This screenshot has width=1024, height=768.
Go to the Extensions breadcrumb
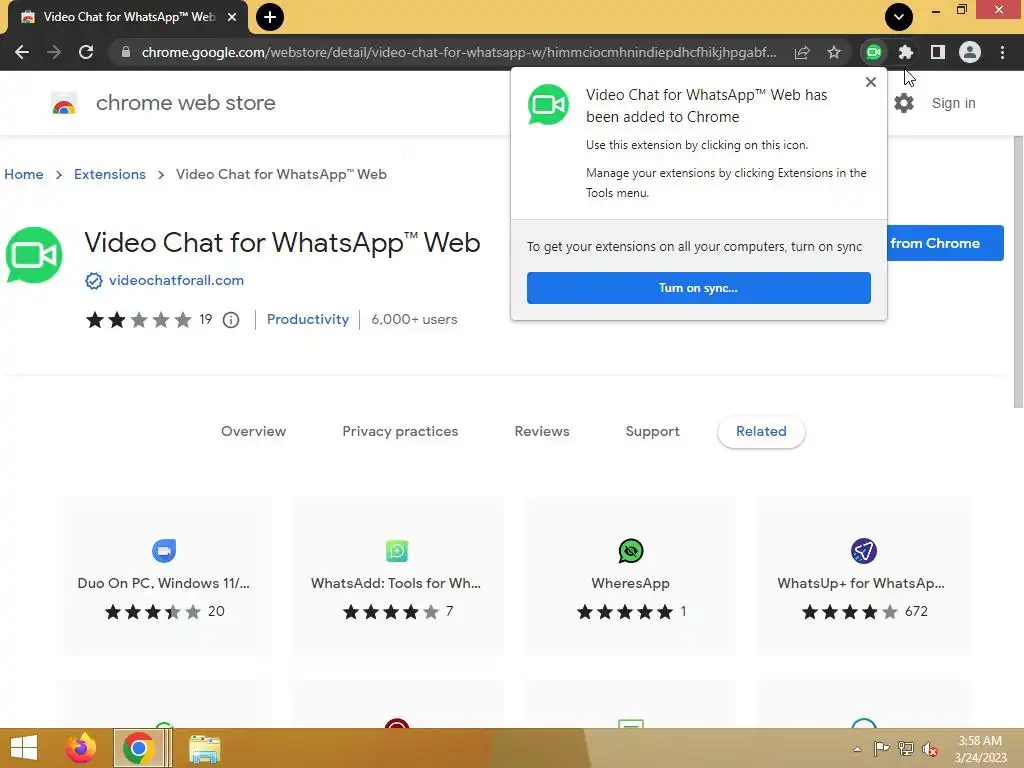tap(110, 174)
